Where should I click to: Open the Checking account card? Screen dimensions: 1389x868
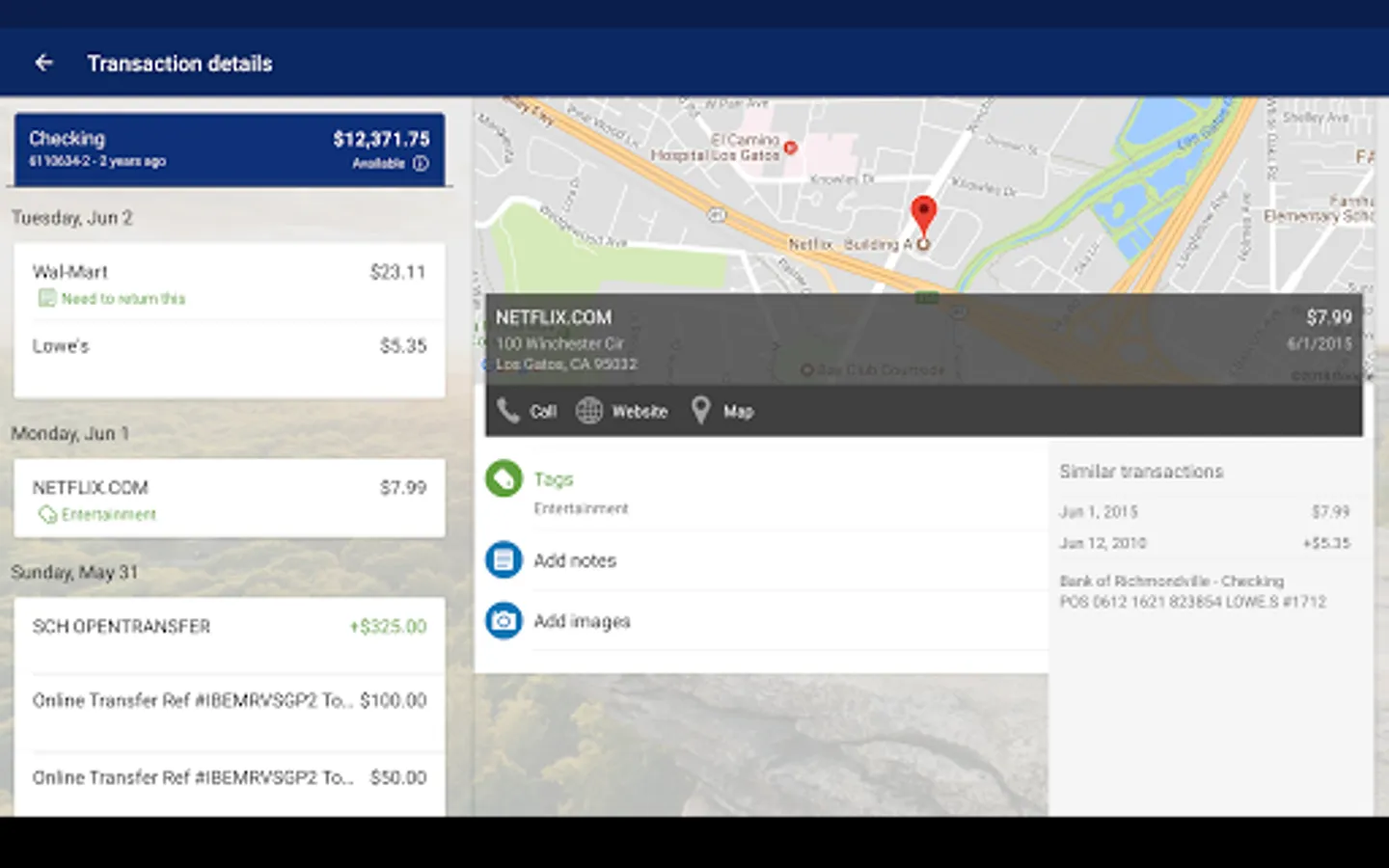tap(230, 149)
